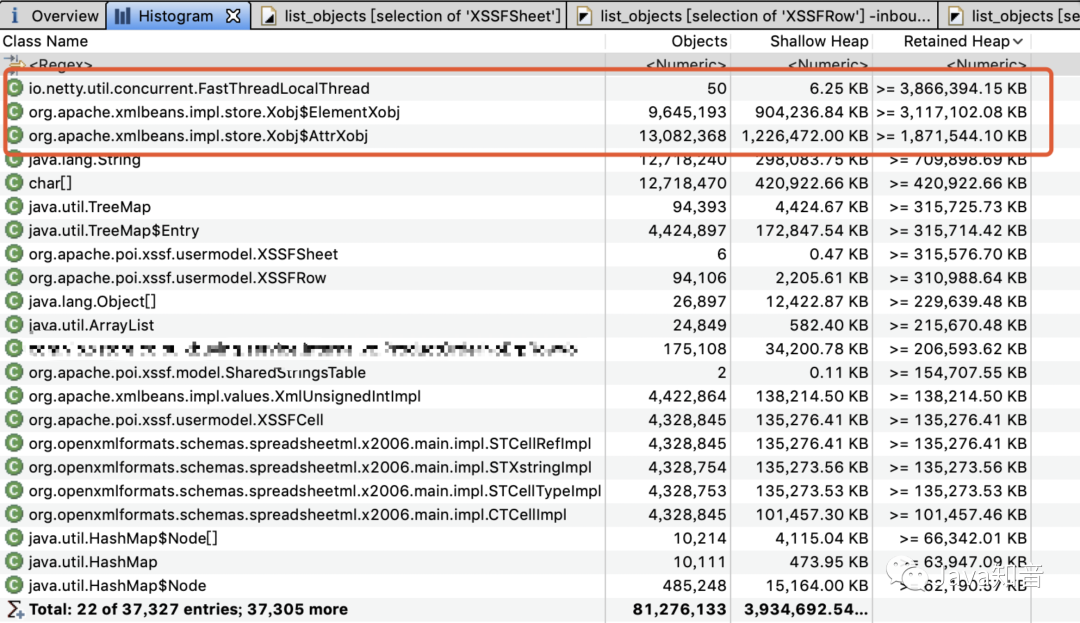Select org.apache.poi.xssf.usermodel.XSSFSheet class name
The width and height of the screenshot is (1080, 623).
tap(183, 254)
